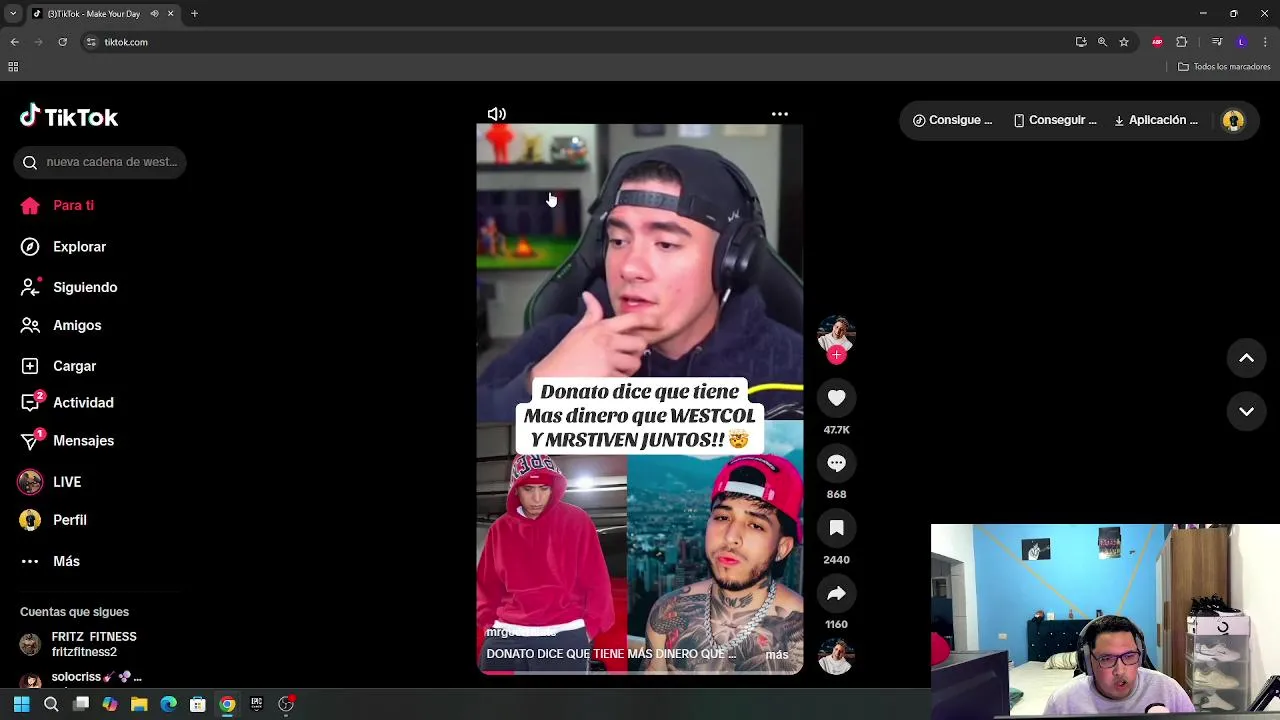Expand the Más sidebar menu
This screenshot has height=720, width=1280.
(50, 561)
